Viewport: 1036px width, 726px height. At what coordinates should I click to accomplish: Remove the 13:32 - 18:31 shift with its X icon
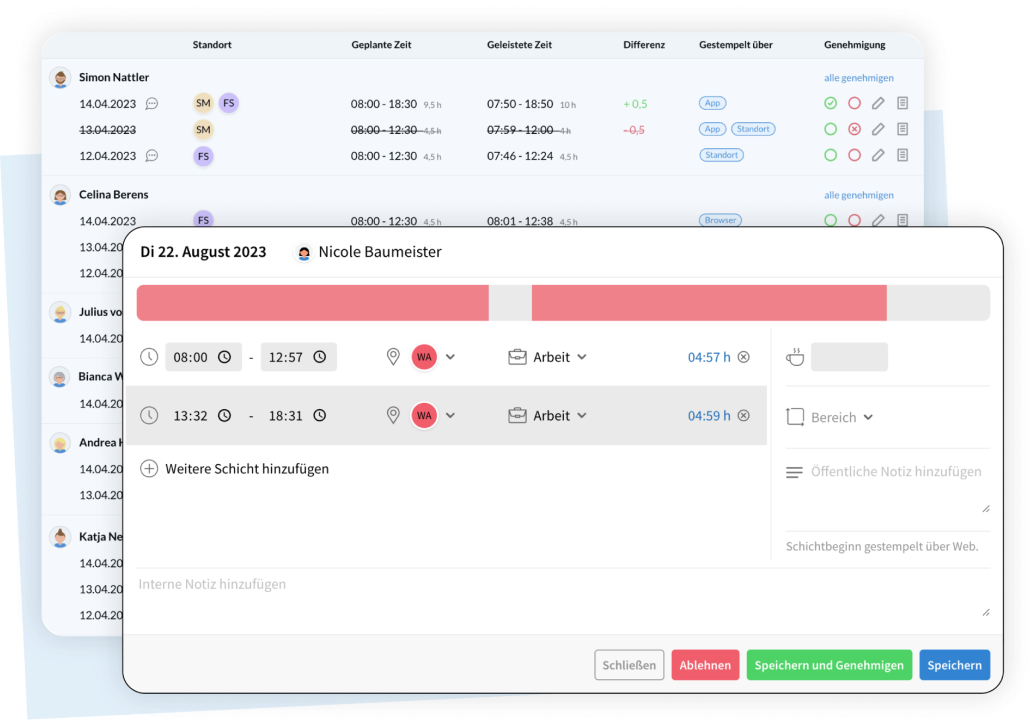[743, 416]
